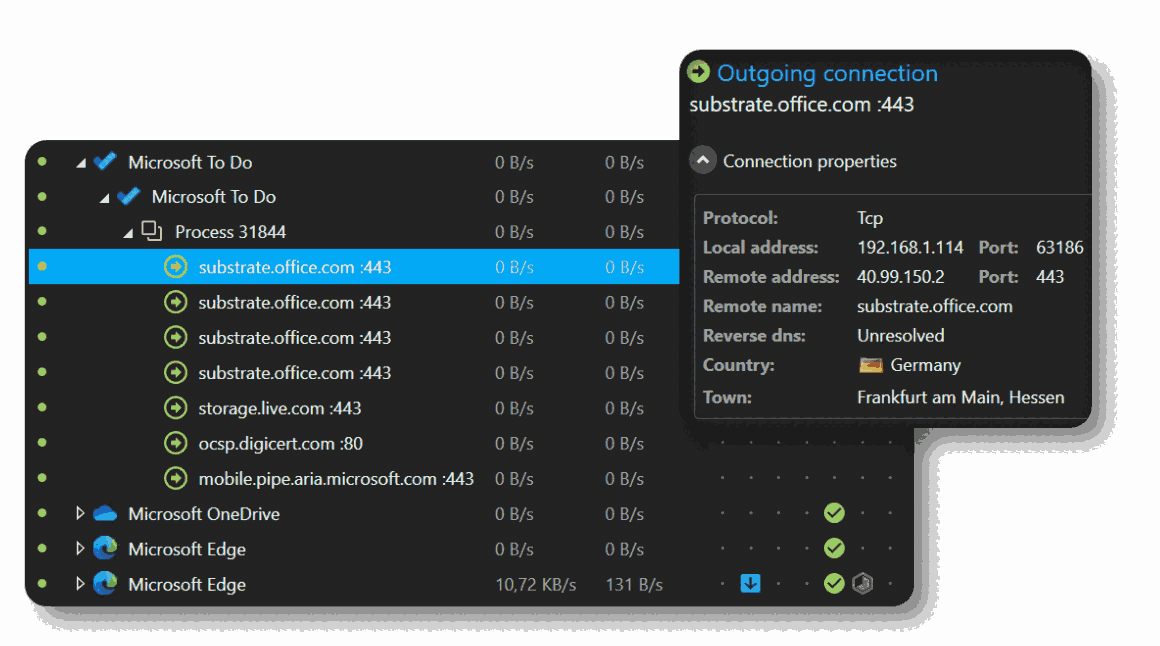Click the green checkmark on bottom Edge row
This screenshot has width=1160, height=646.
(834, 583)
